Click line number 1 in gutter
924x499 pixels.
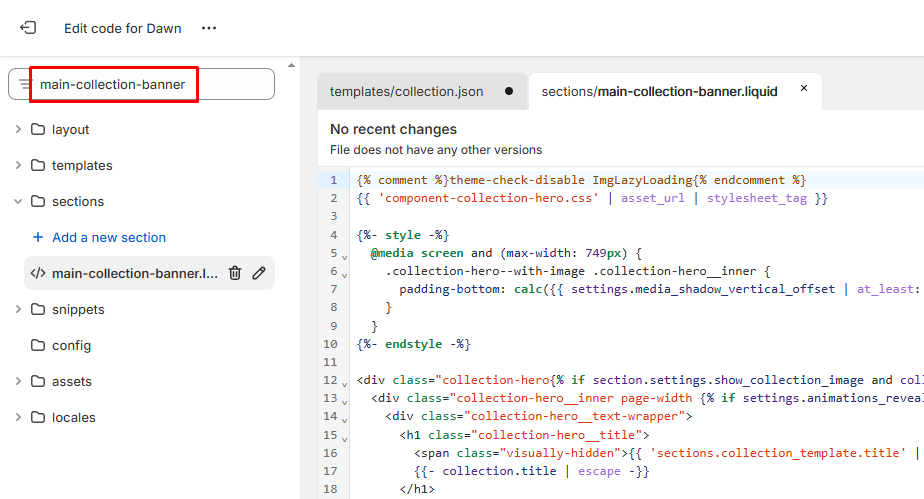334,180
